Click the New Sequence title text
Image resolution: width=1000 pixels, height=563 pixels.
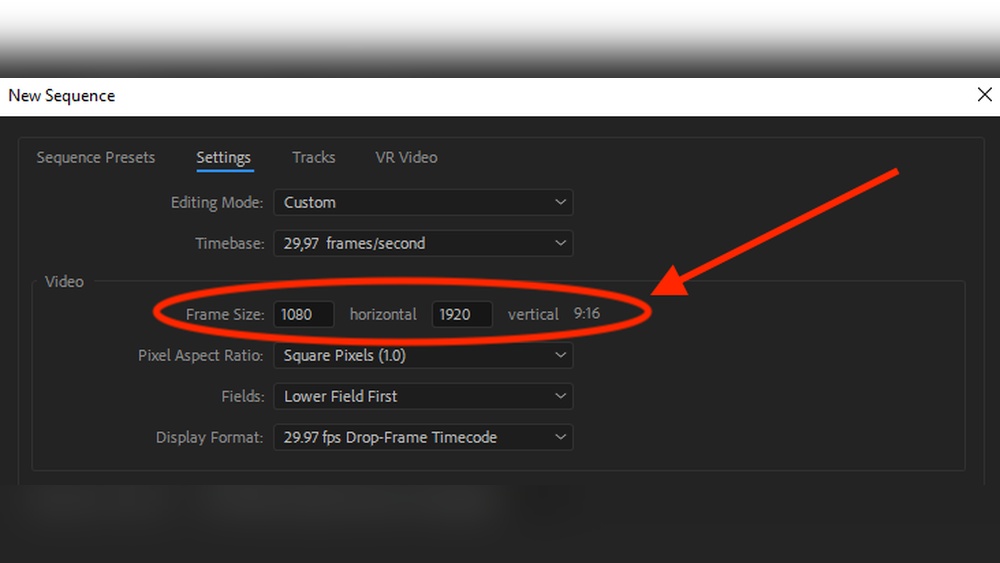(62, 96)
